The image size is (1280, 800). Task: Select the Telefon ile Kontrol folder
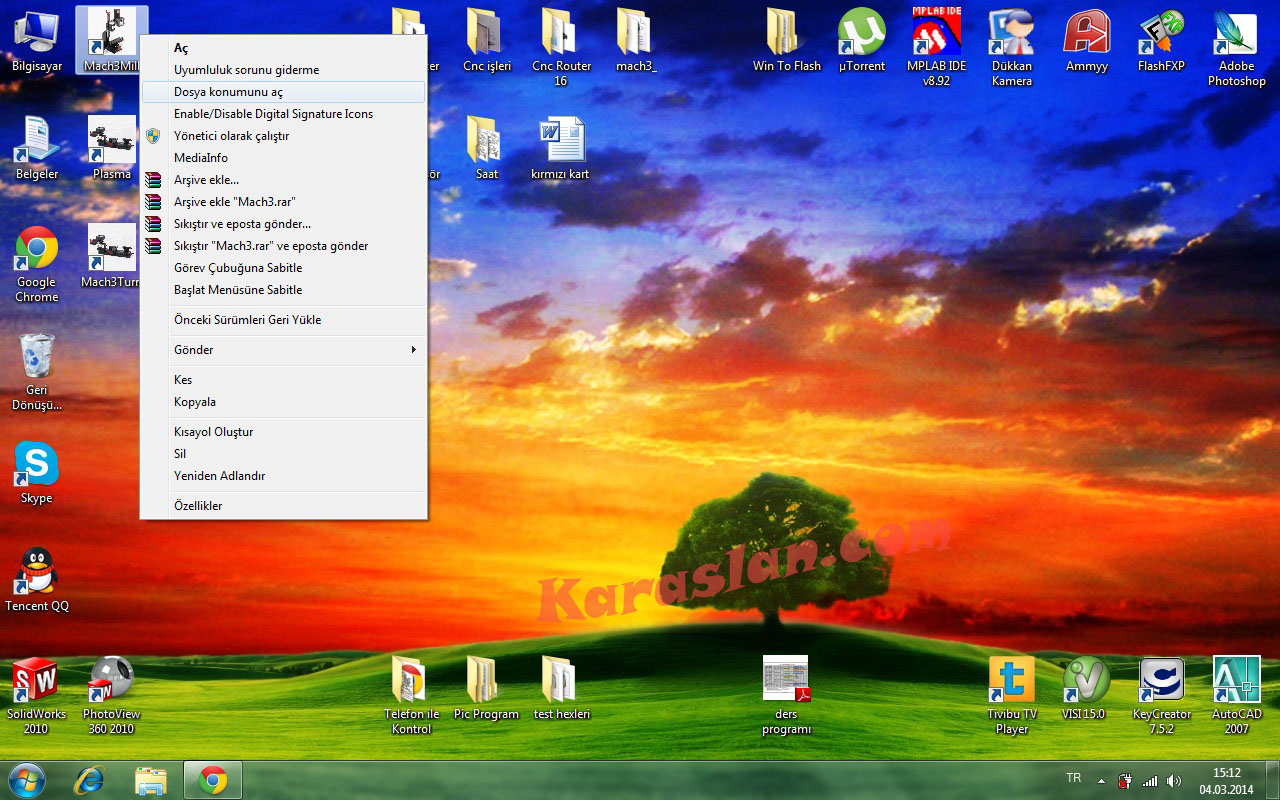(411, 696)
